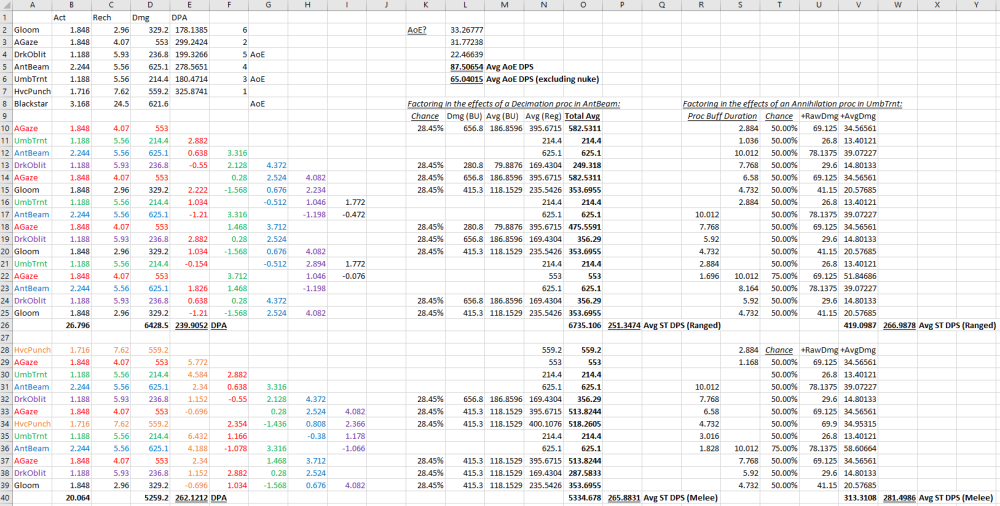The width and height of the screenshot is (1000, 506).
Task: Click the Proc Buff Duration heading cell
Action: tap(720, 116)
